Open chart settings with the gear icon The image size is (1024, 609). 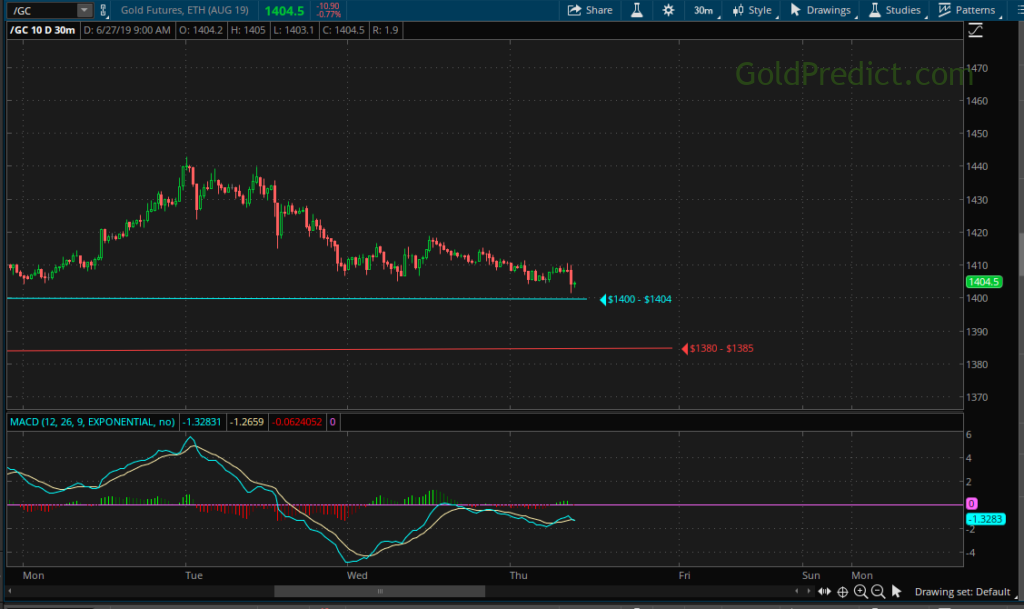click(x=668, y=10)
